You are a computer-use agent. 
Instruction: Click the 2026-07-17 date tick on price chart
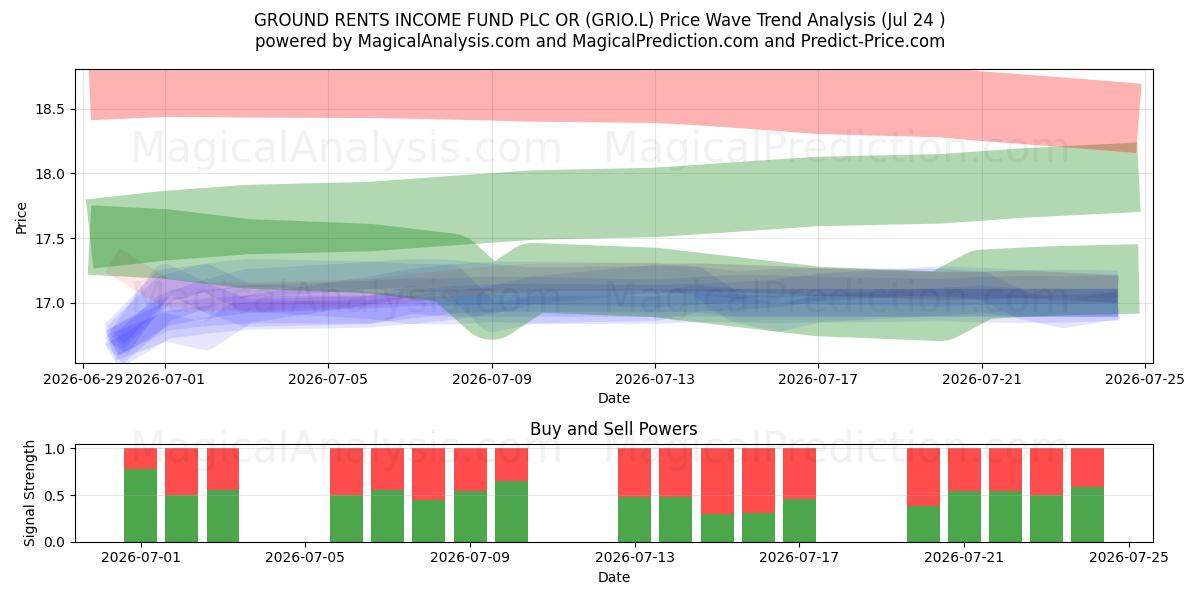coord(818,379)
